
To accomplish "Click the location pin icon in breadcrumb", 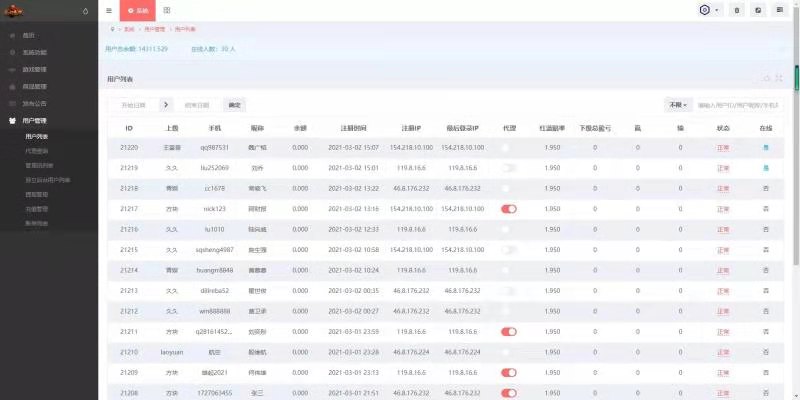I will pos(112,31).
